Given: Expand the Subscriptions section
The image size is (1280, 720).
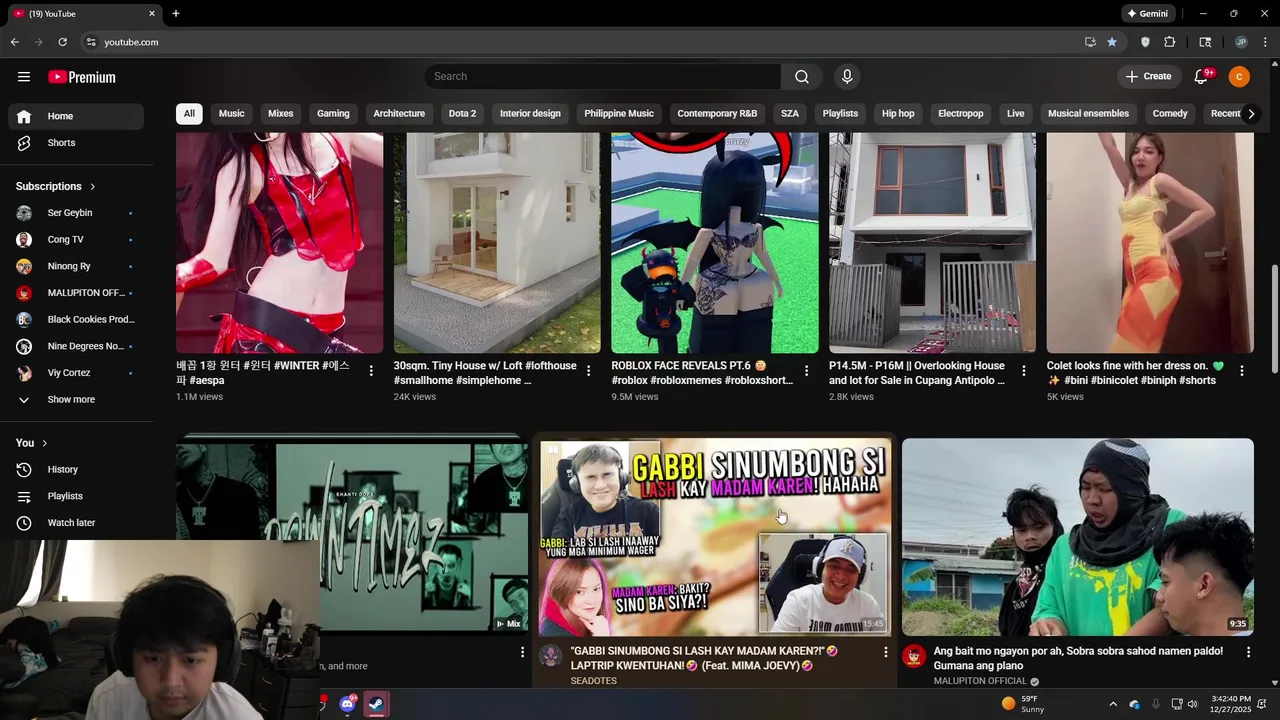Looking at the screenshot, I should point(56,186).
